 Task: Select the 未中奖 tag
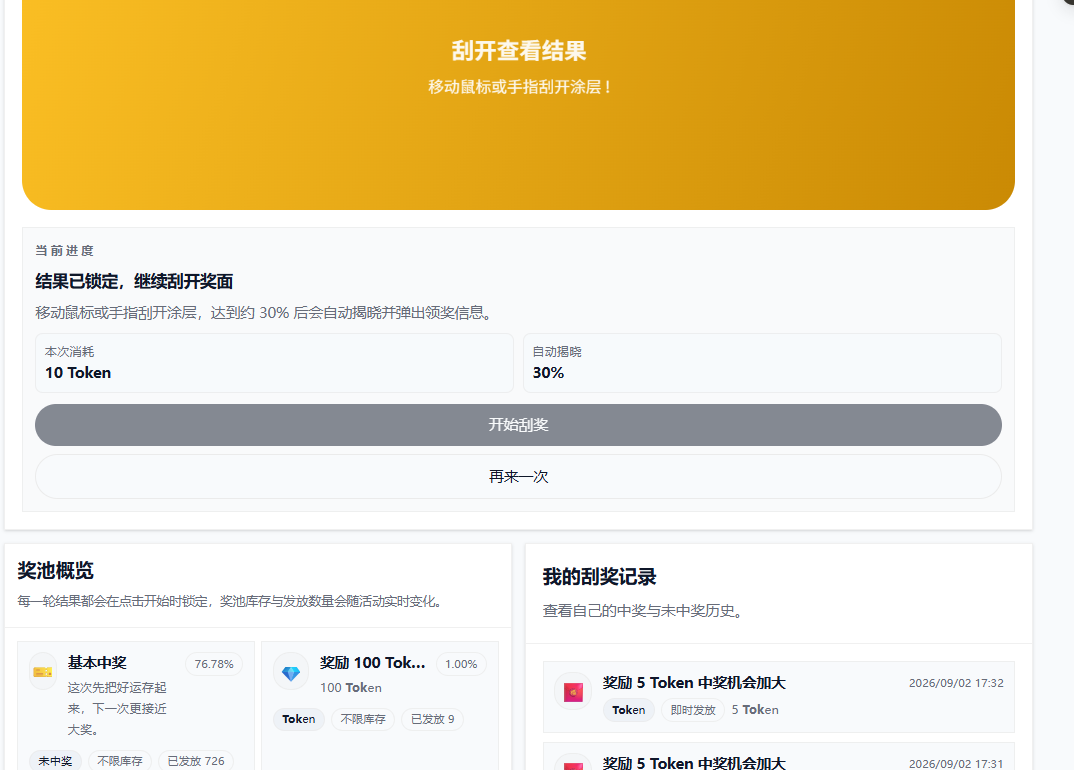click(x=55, y=761)
